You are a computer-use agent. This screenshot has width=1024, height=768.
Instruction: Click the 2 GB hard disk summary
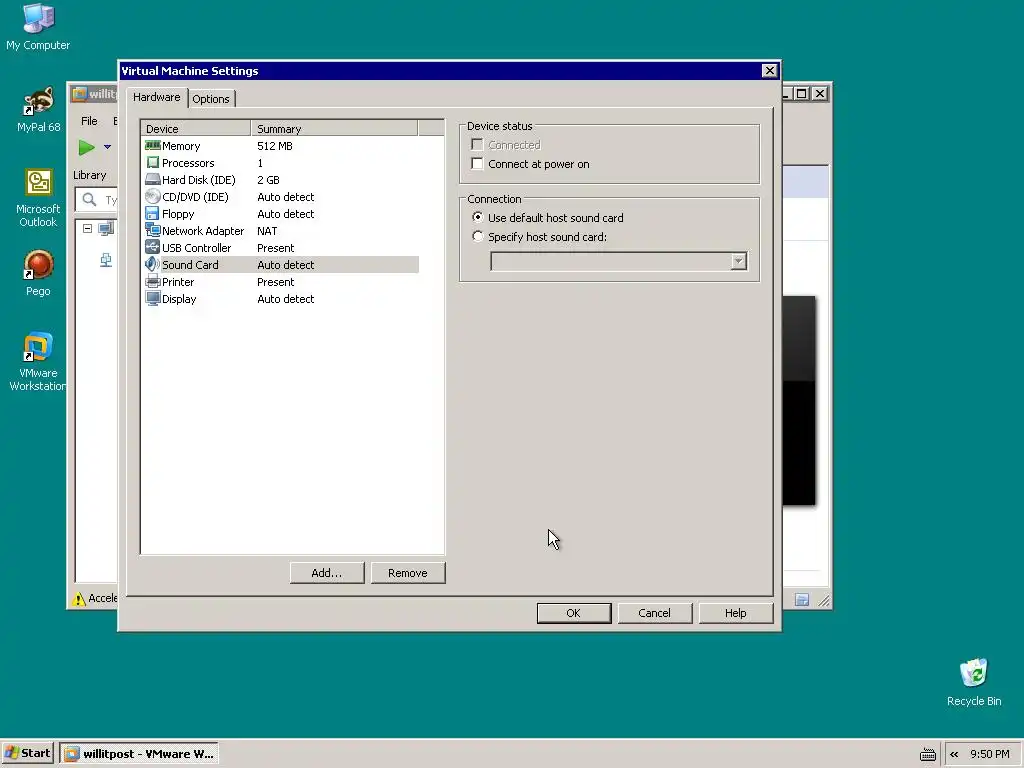(268, 180)
